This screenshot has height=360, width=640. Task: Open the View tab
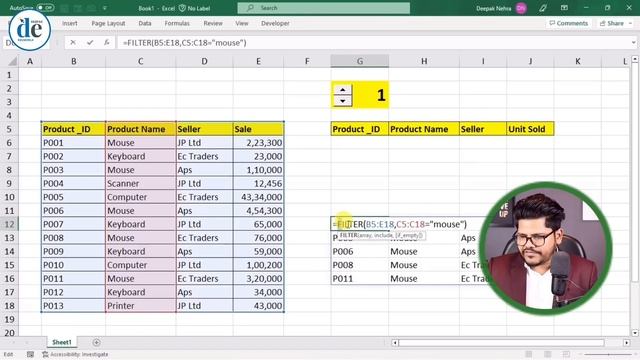tap(242, 23)
